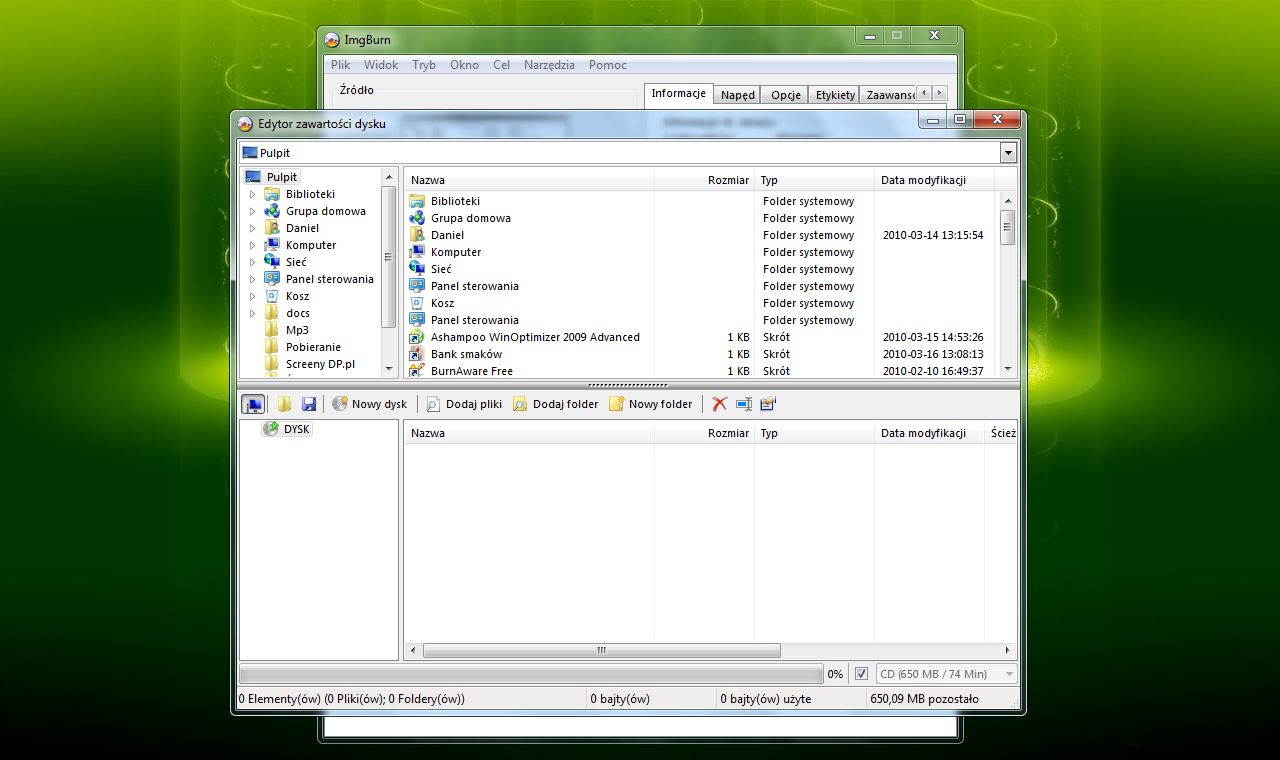Click the save project floppy icon
Screen dimensions: 1280x760
pos(309,404)
